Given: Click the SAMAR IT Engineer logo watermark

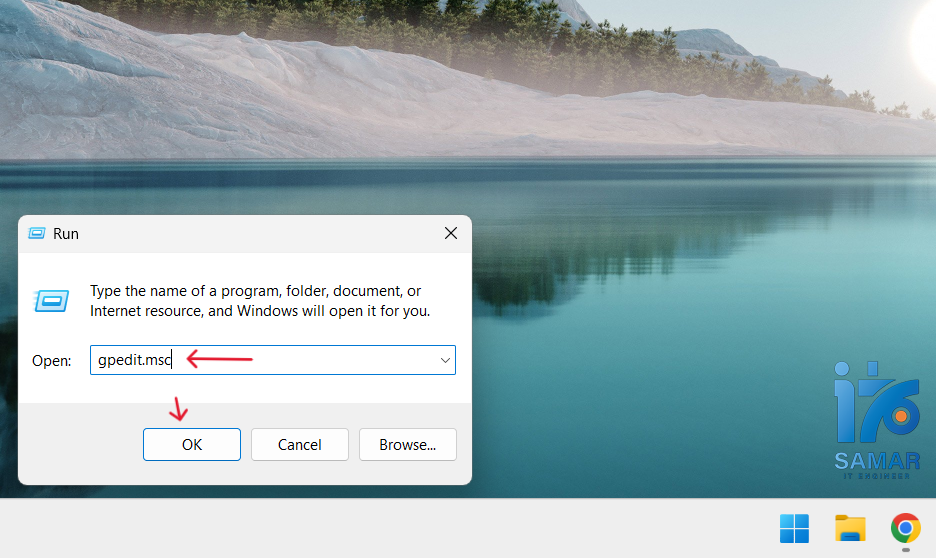Looking at the screenshot, I should tap(877, 420).
